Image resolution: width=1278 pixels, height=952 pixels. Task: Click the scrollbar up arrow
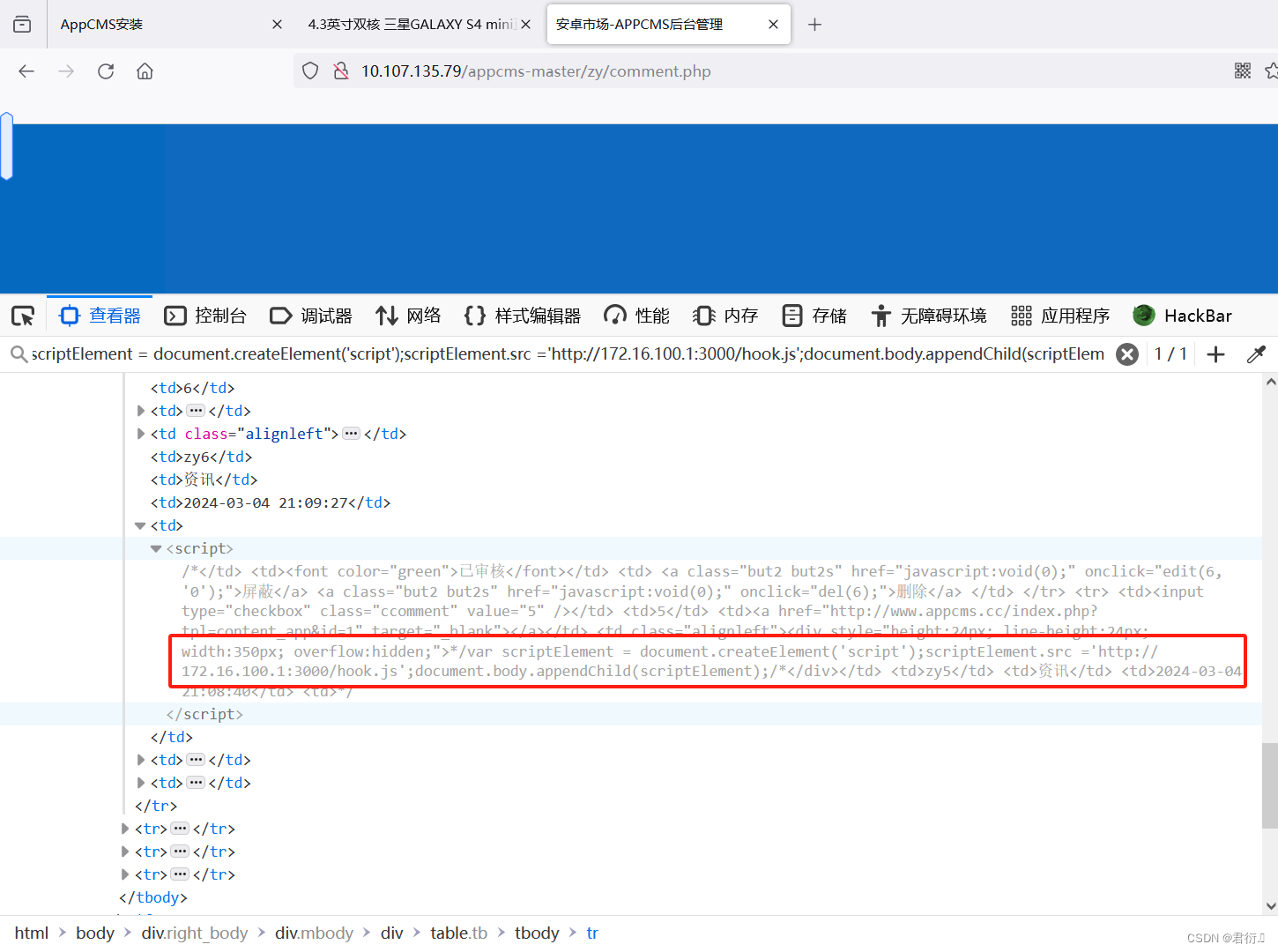1270,382
